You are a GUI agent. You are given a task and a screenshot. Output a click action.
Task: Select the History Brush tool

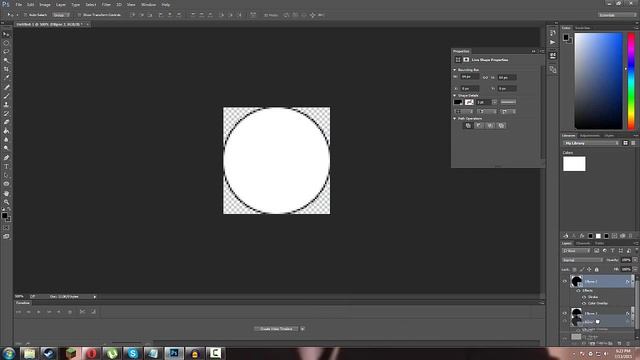pyautogui.click(x=6, y=113)
